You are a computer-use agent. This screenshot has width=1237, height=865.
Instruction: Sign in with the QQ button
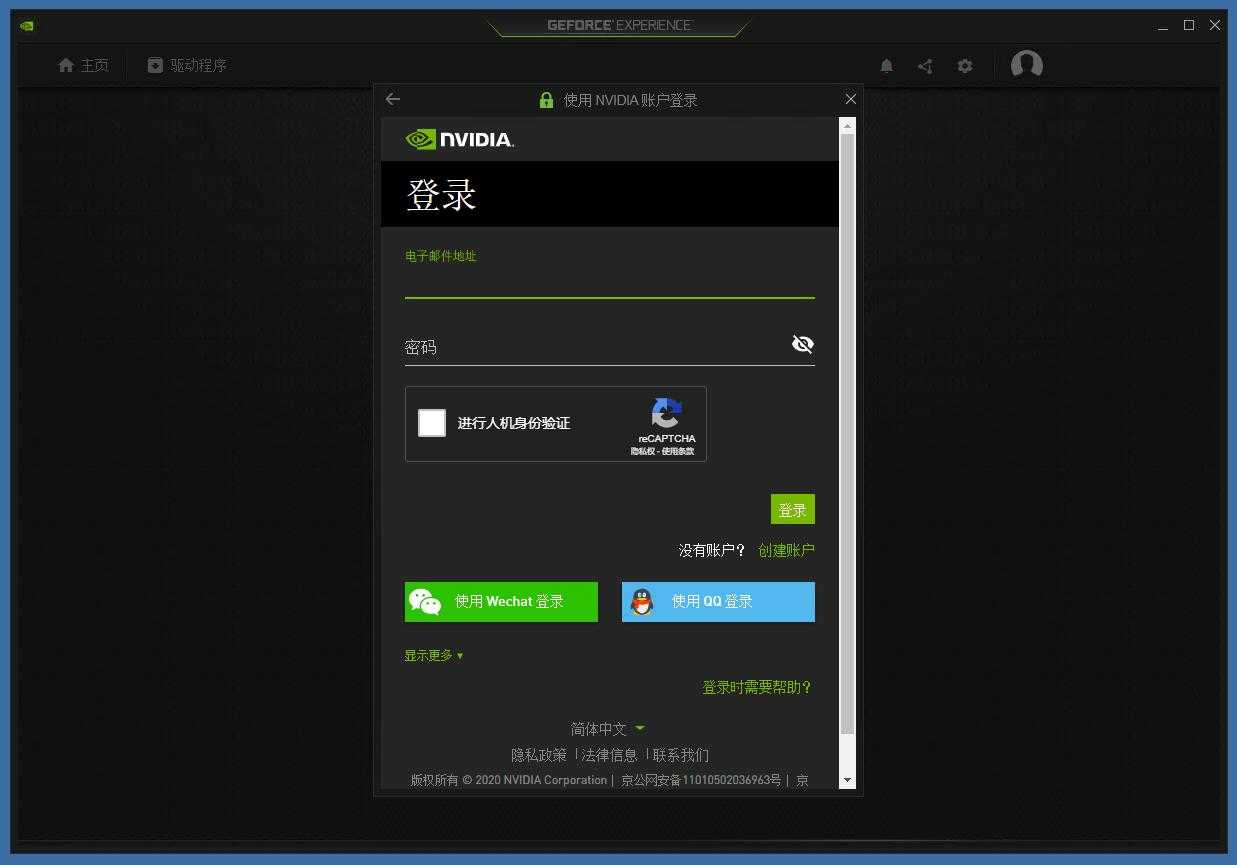(x=718, y=602)
